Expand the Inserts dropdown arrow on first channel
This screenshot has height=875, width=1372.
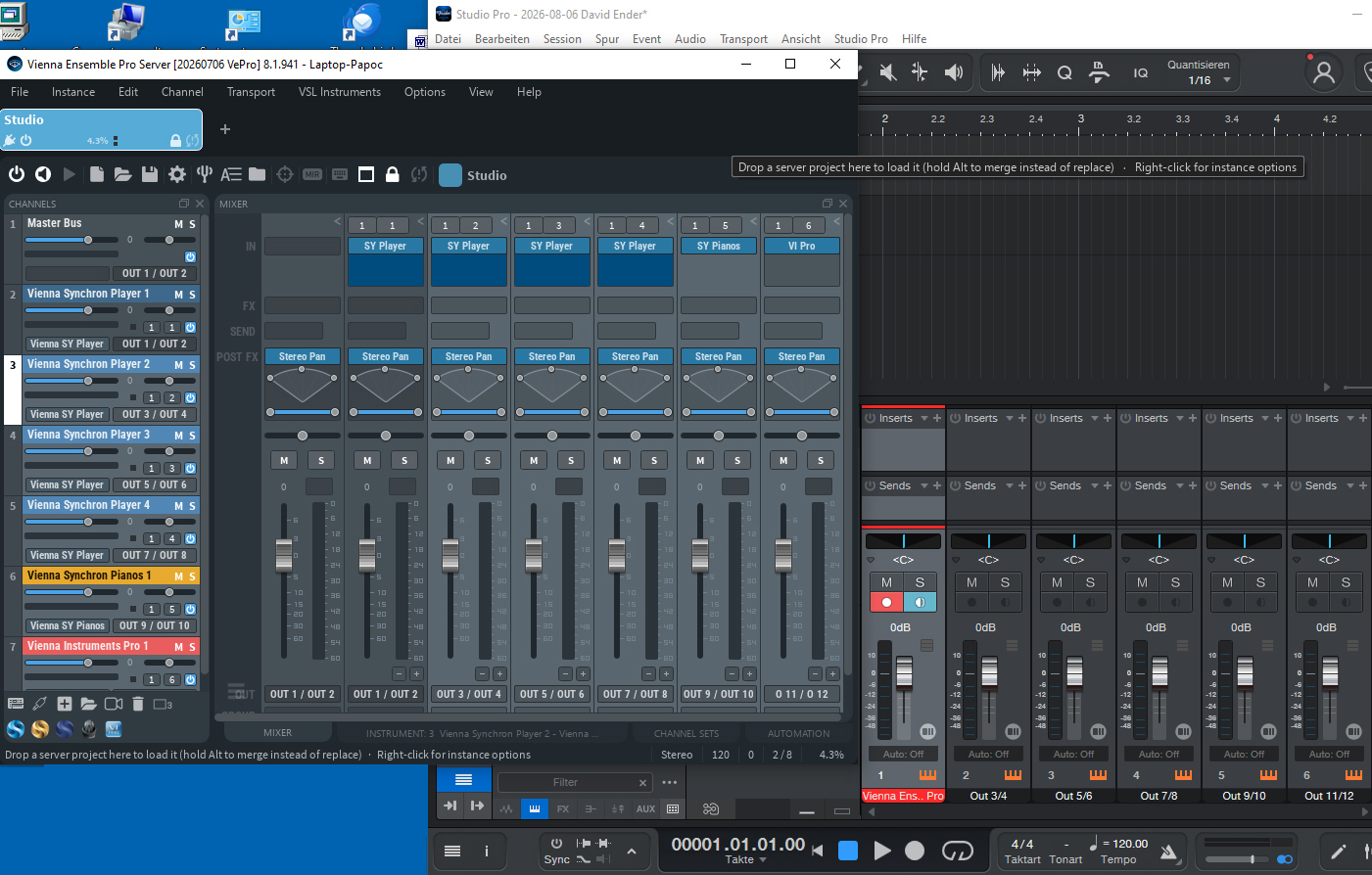923,418
